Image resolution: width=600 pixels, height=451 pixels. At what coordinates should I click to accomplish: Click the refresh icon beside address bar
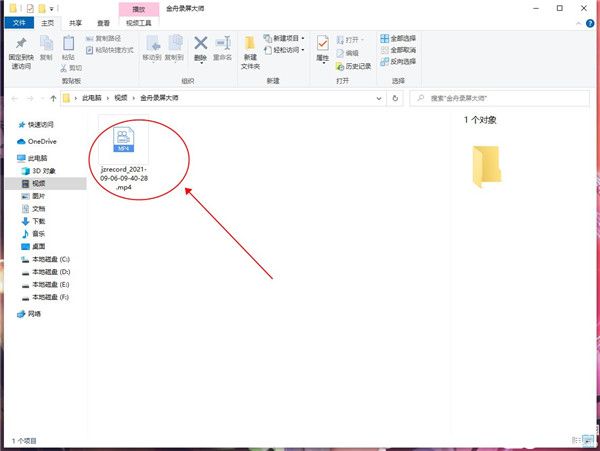pos(396,99)
